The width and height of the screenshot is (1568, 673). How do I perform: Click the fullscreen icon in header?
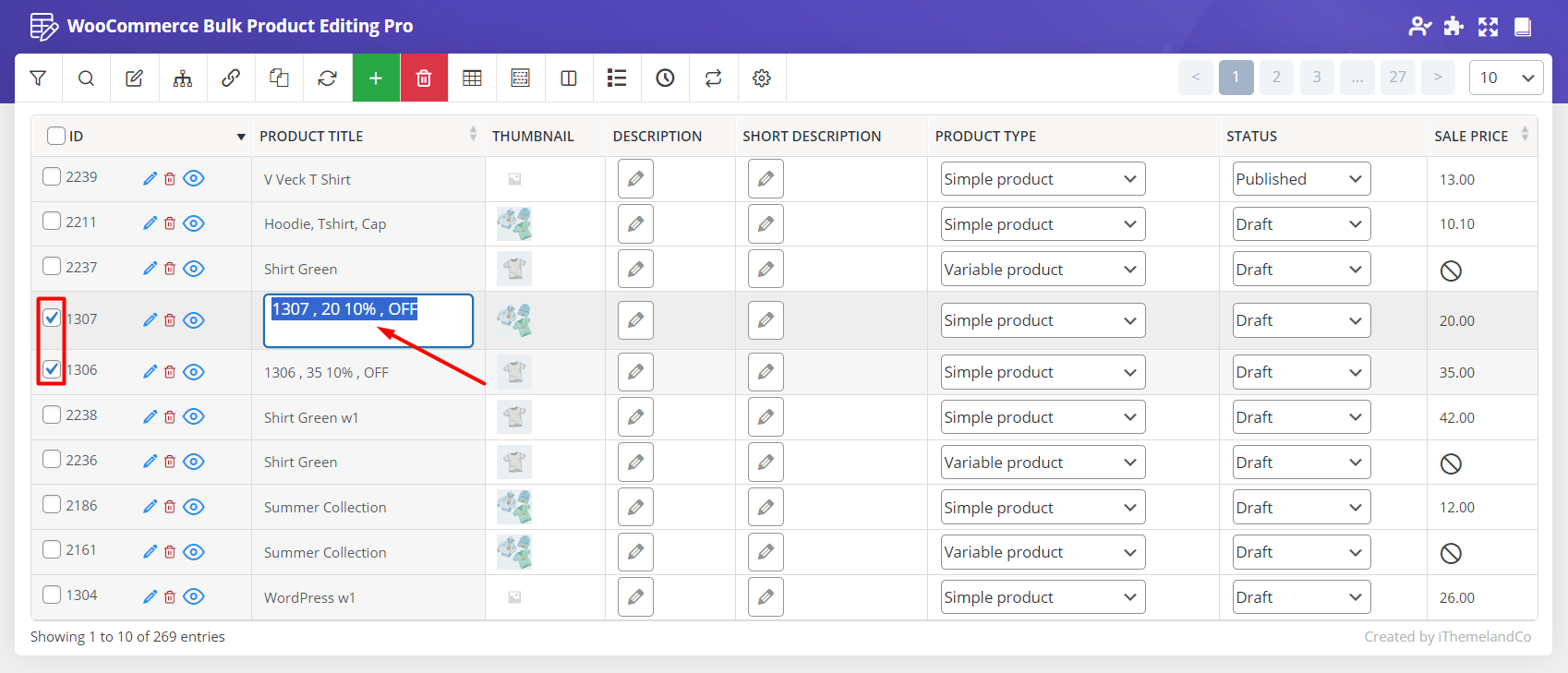click(1488, 27)
